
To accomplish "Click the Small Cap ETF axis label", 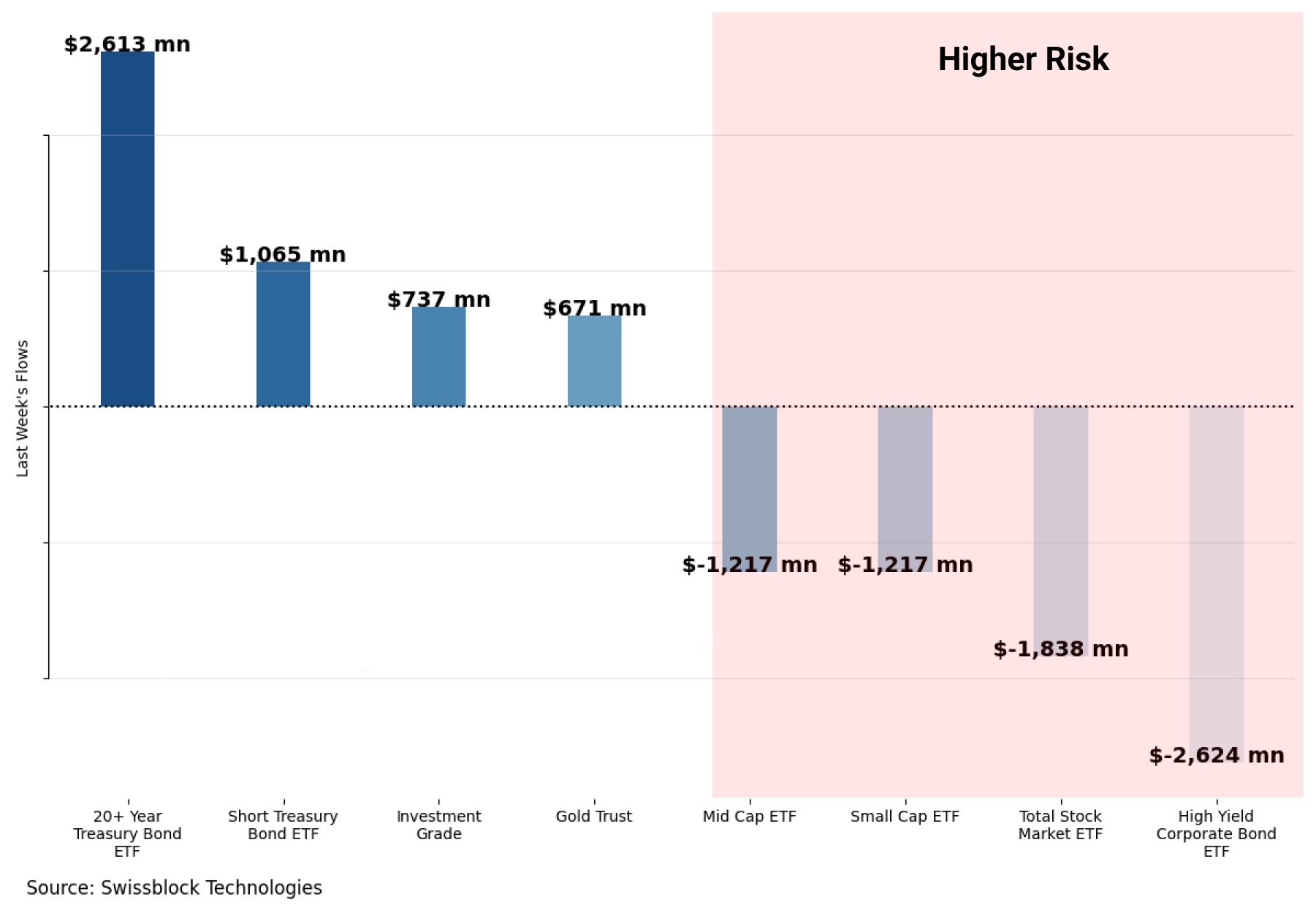I will tap(905, 817).
